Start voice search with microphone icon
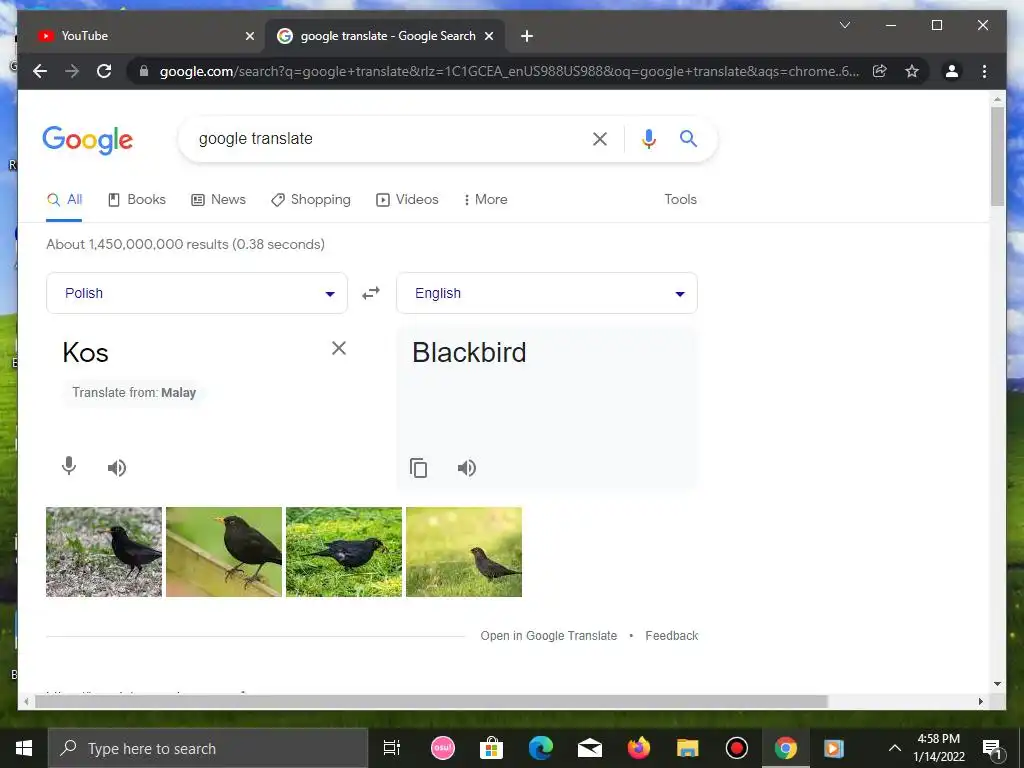Screen dimensions: 1024x768 pyautogui.click(x=648, y=138)
